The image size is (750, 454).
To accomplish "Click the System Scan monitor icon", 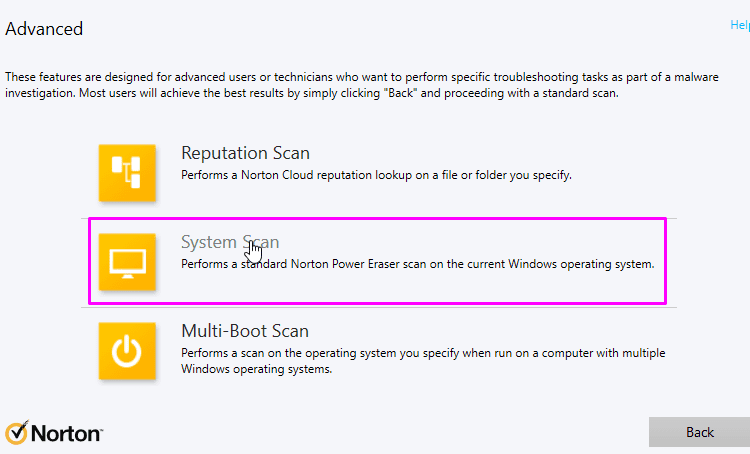I will click(127, 262).
